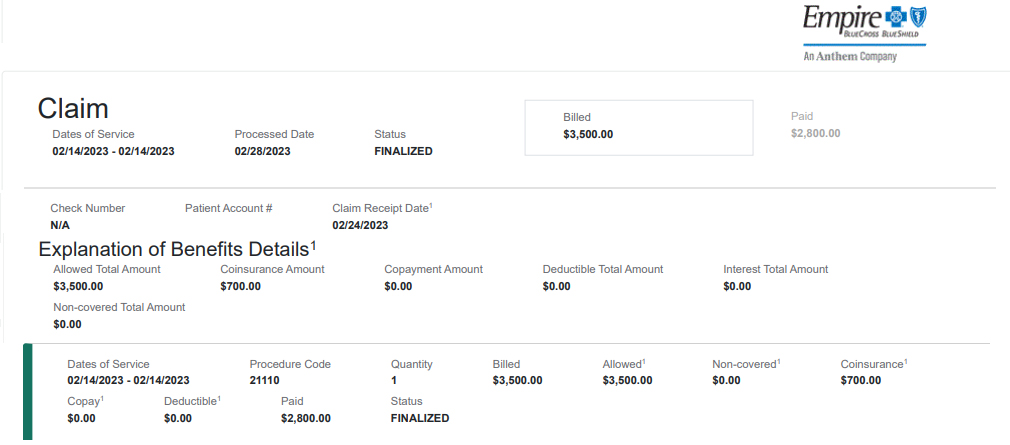Click the Quantity value in service line

pyautogui.click(x=394, y=380)
